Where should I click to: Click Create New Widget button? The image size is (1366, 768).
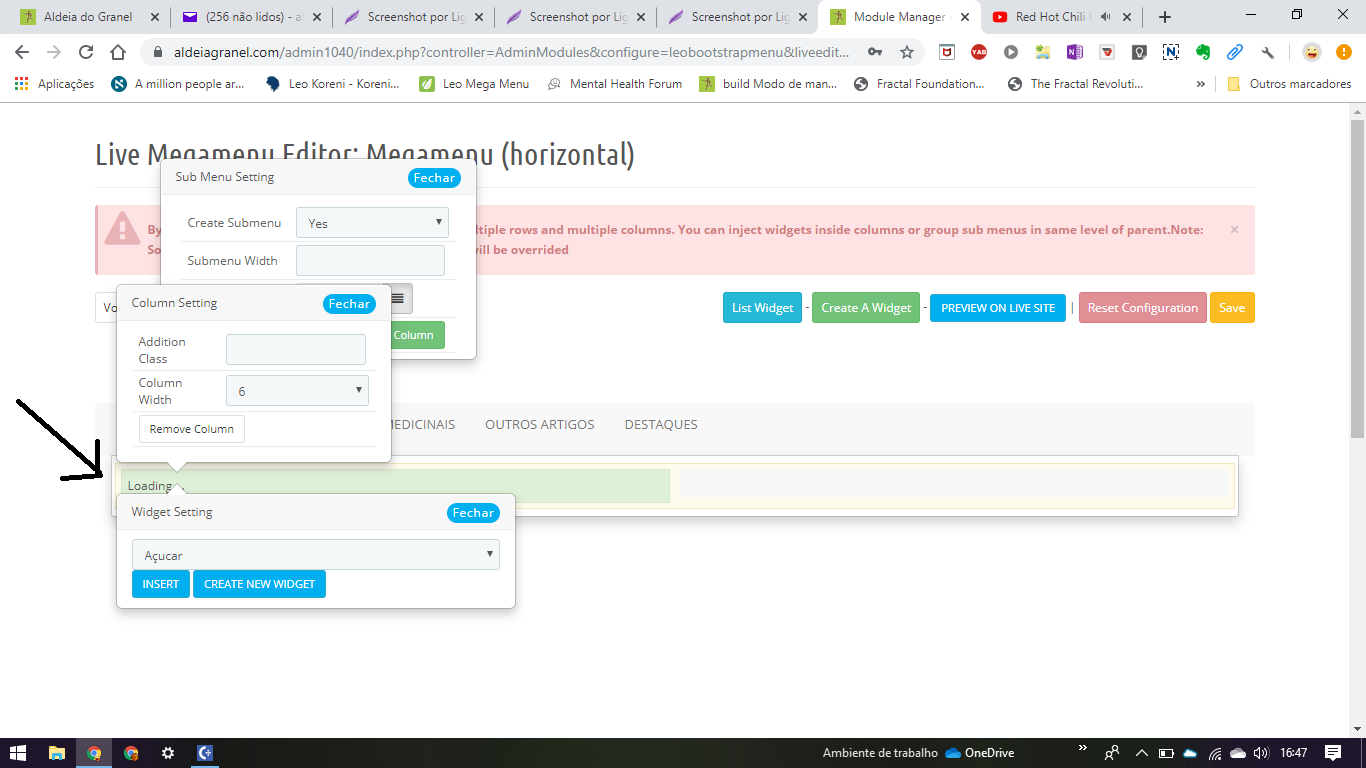260,584
